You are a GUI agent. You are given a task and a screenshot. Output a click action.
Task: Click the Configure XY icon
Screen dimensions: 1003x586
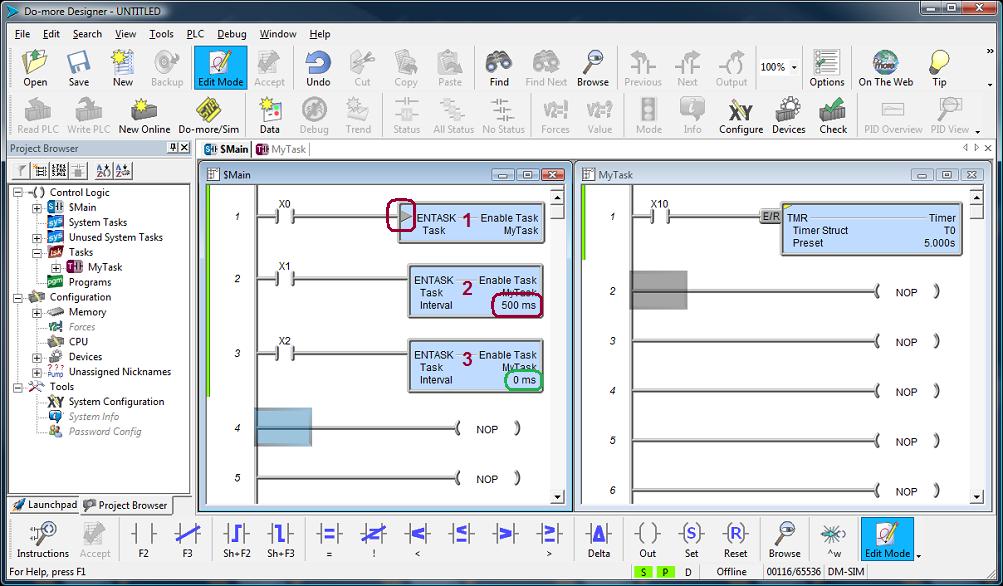click(x=740, y=115)
